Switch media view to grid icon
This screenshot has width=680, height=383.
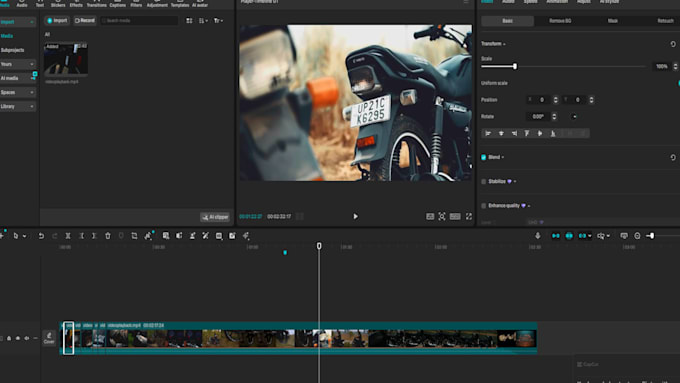190,20
